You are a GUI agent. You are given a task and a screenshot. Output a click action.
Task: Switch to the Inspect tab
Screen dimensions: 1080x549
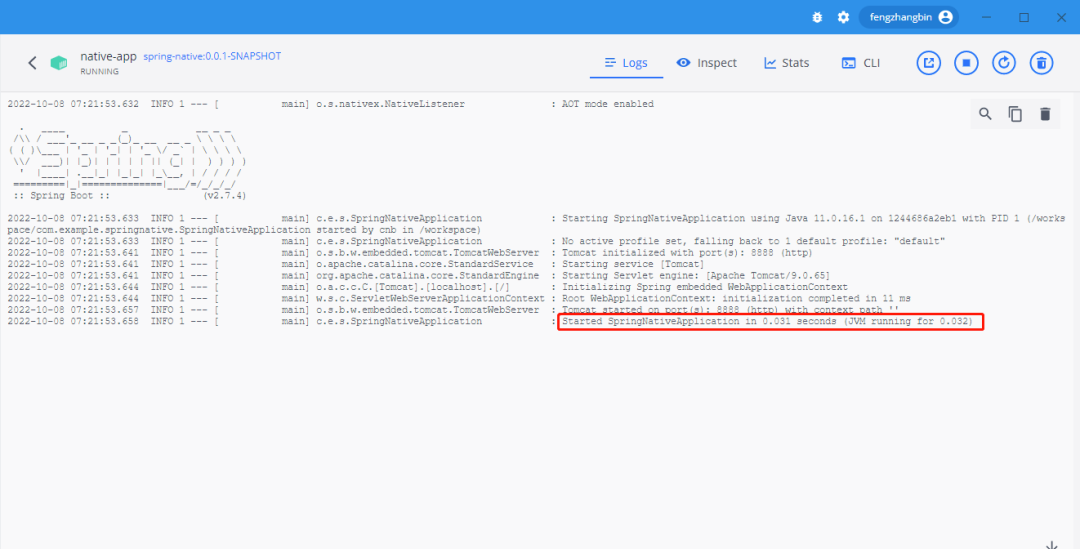[707, 63]
